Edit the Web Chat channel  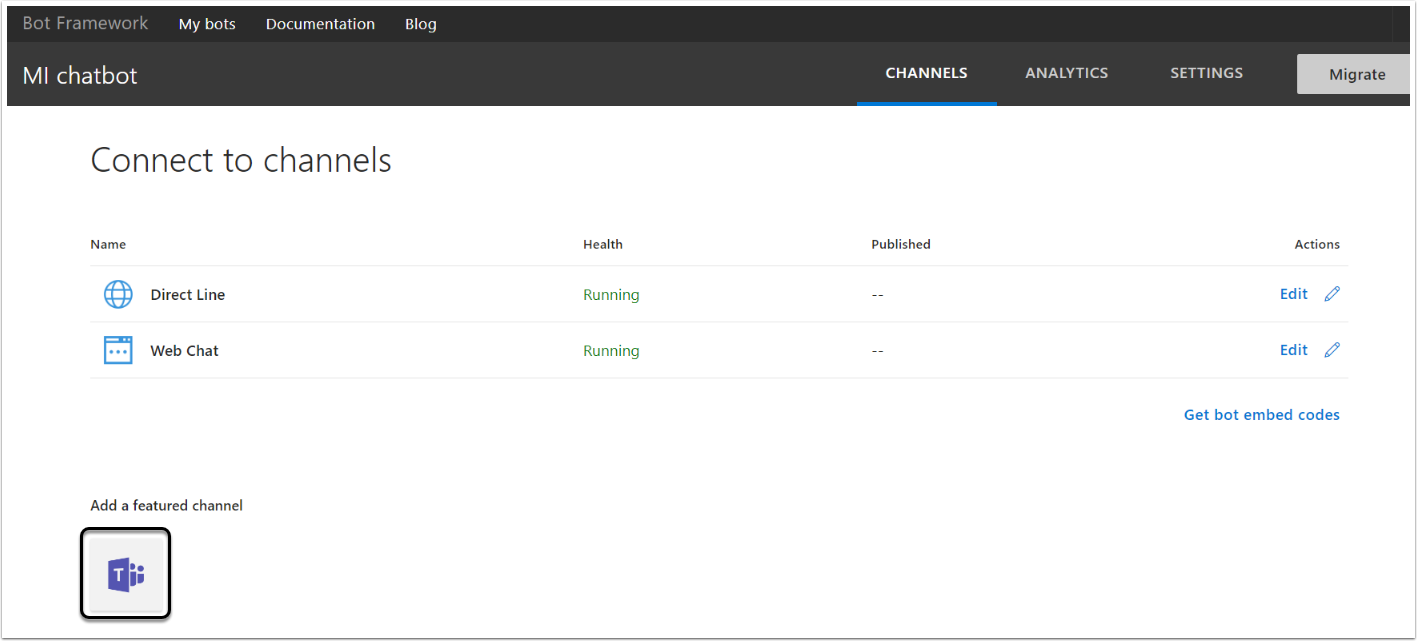[x=1294, y=350]
